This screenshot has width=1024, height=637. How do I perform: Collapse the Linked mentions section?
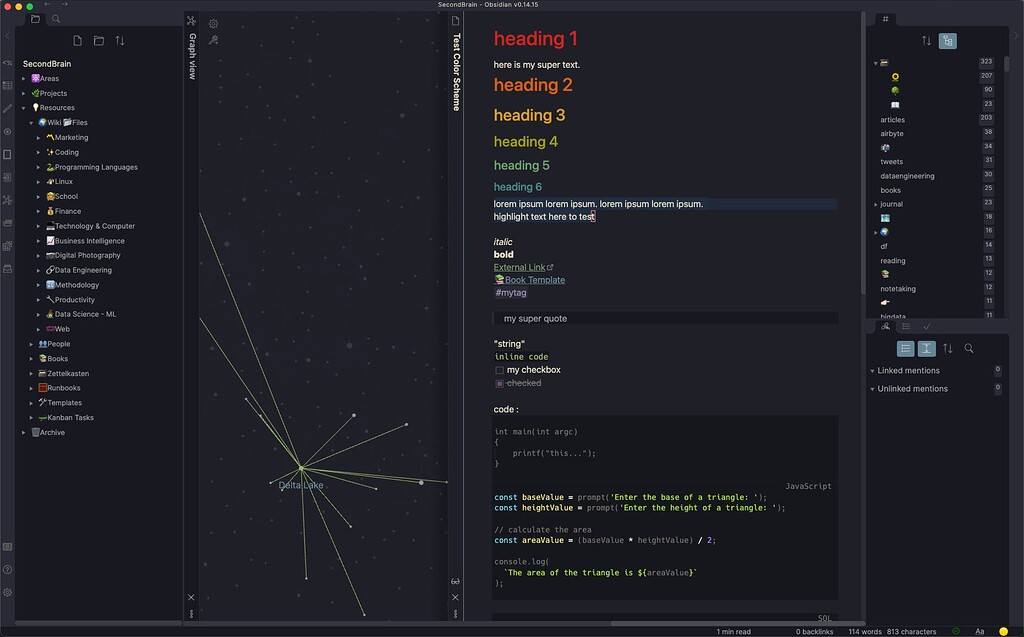pos(872,371)
